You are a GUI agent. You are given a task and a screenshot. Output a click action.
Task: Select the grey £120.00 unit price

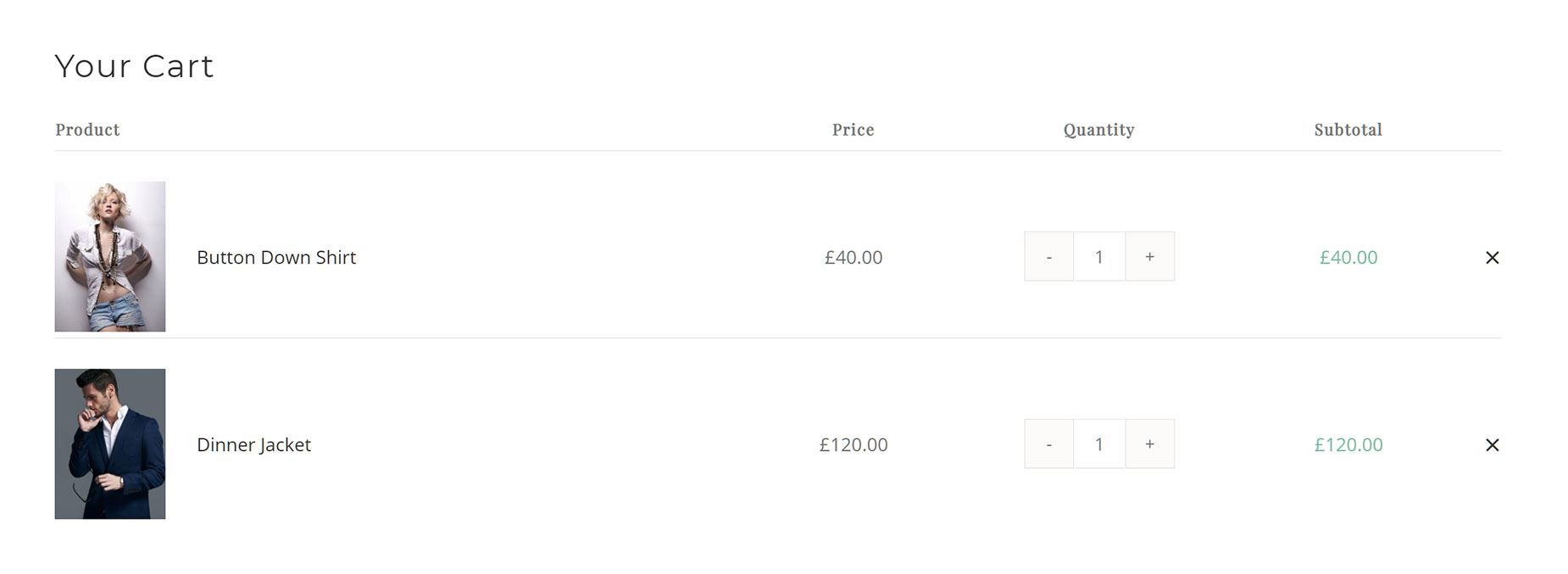click(854, 445)
